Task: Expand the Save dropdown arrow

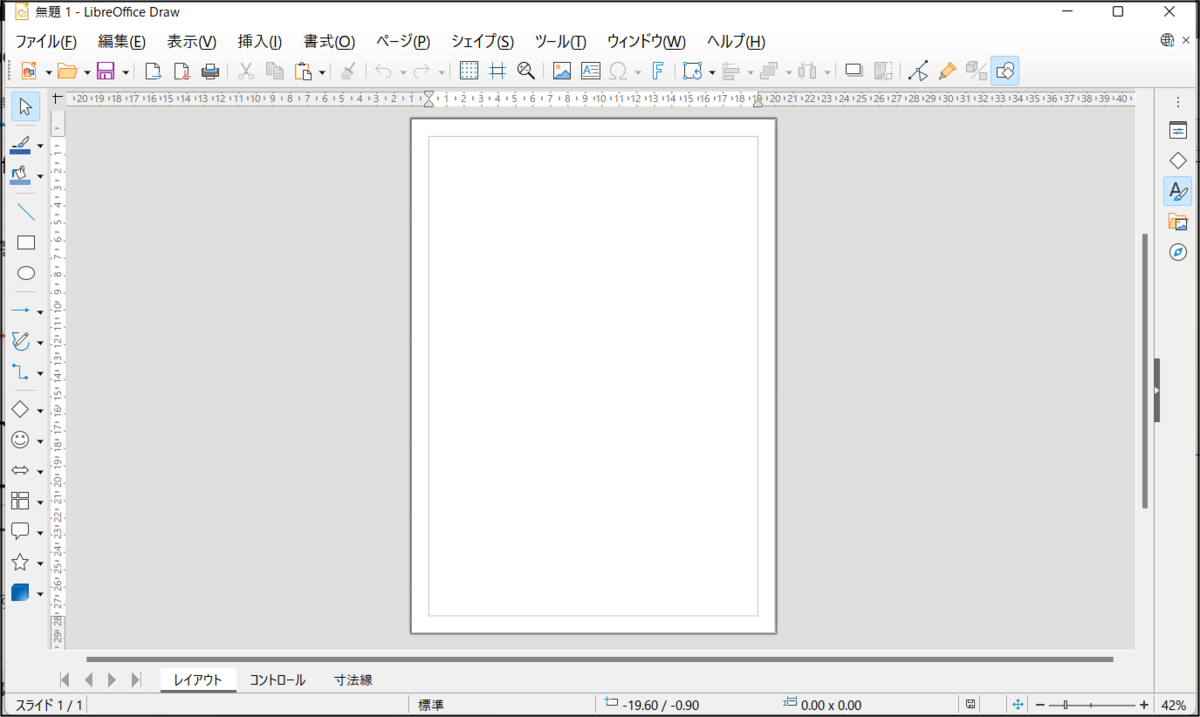Action: click(125, 72)
